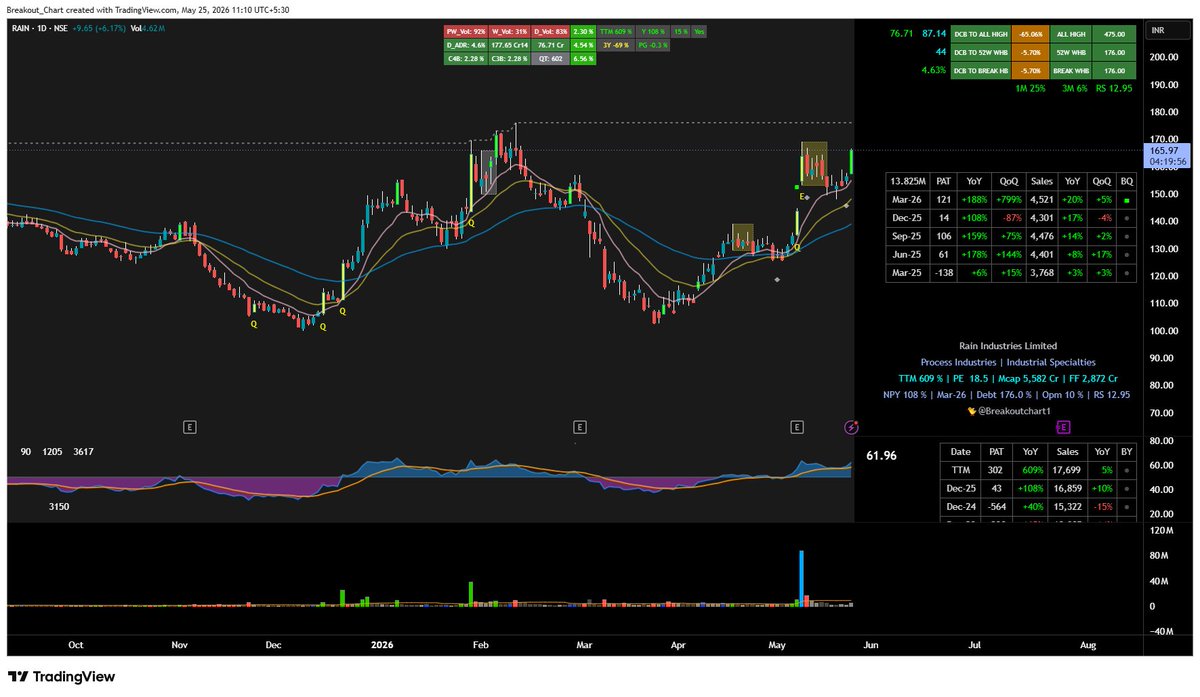This screenshot has width=1200, height=697.
Task: Click the Mar-26 quarter row label
Action: pos(907,200)
